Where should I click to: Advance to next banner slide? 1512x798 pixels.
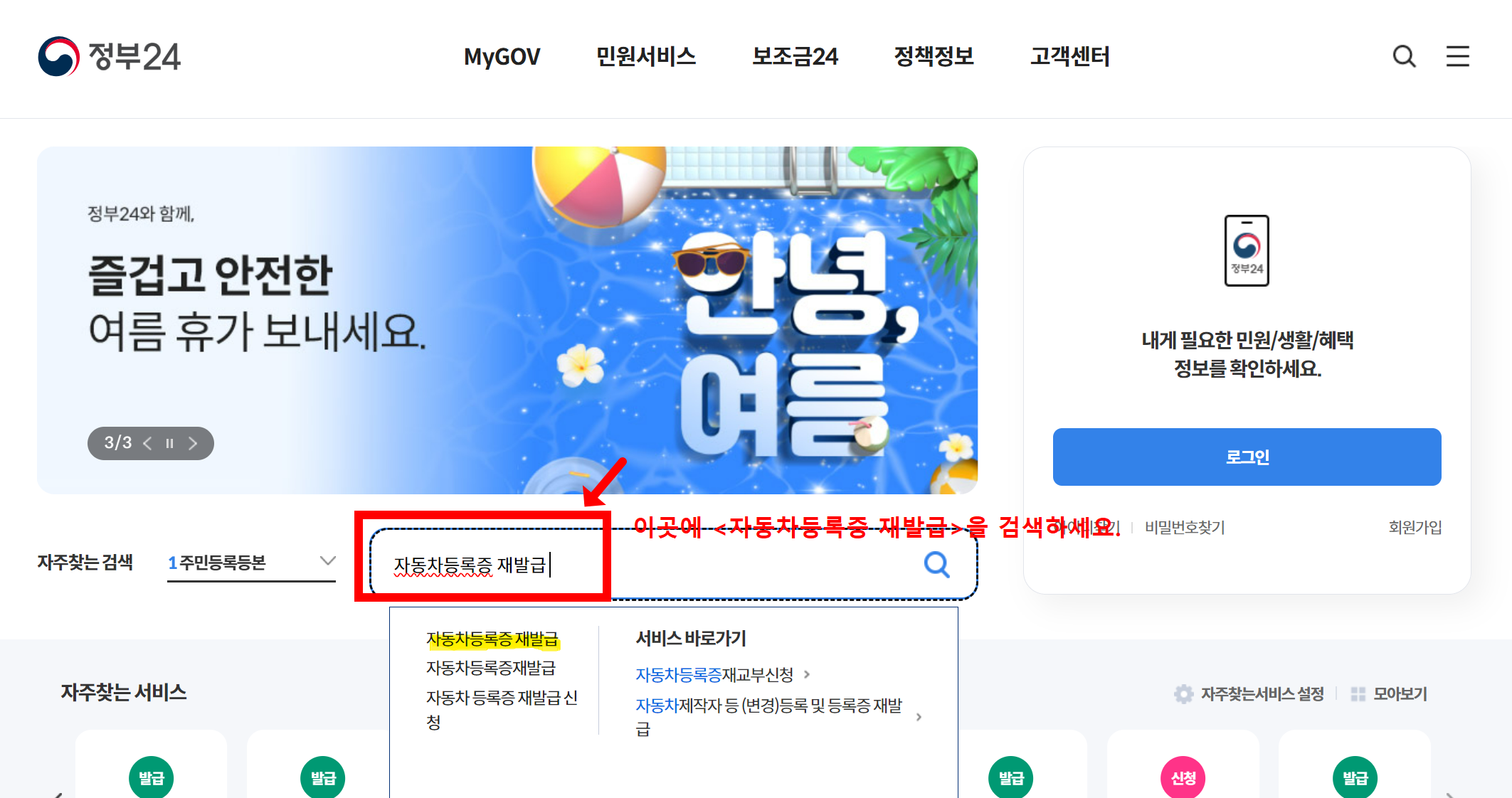click(x=192, y=443)
